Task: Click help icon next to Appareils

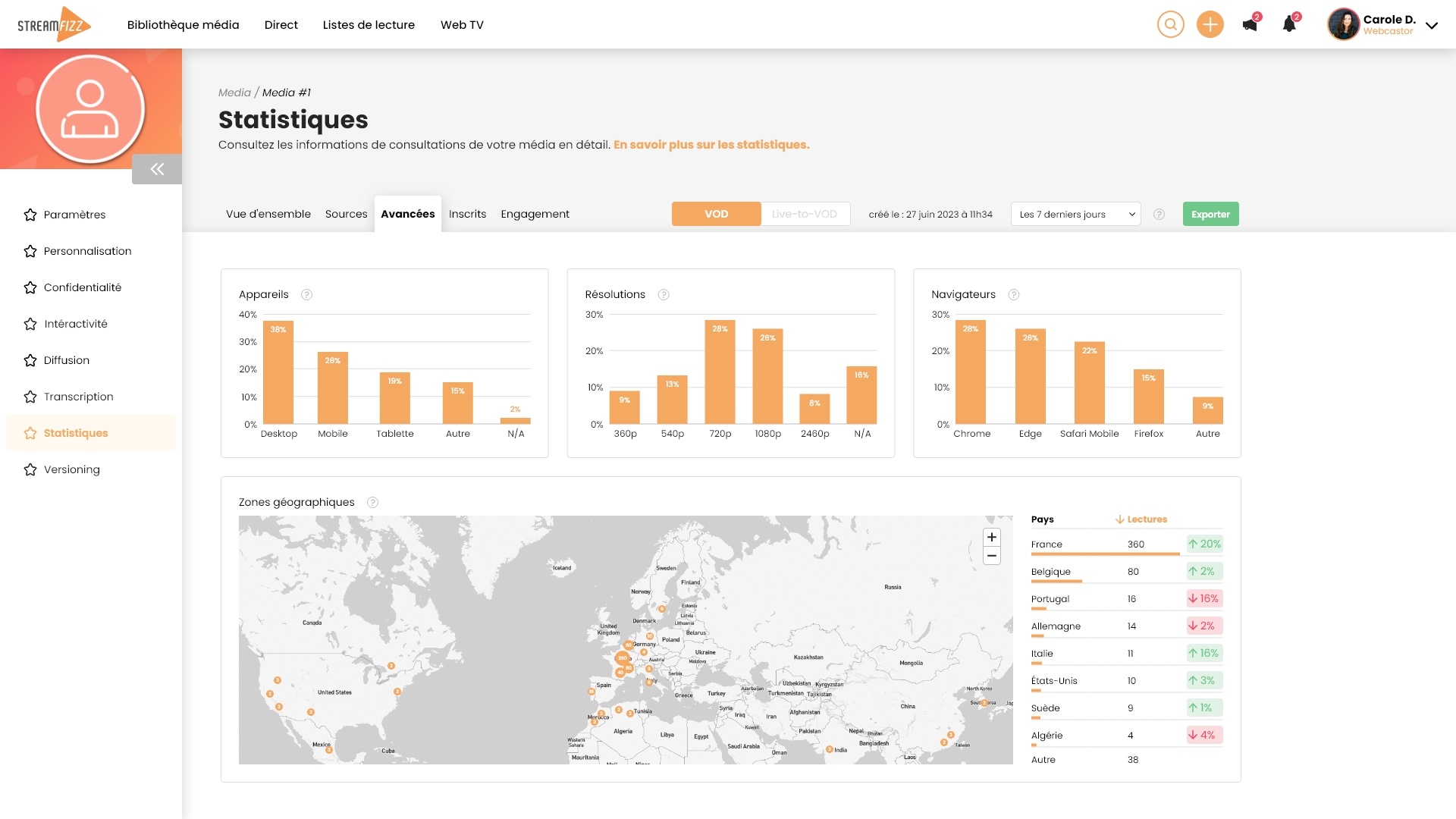Action: point(306,295)
